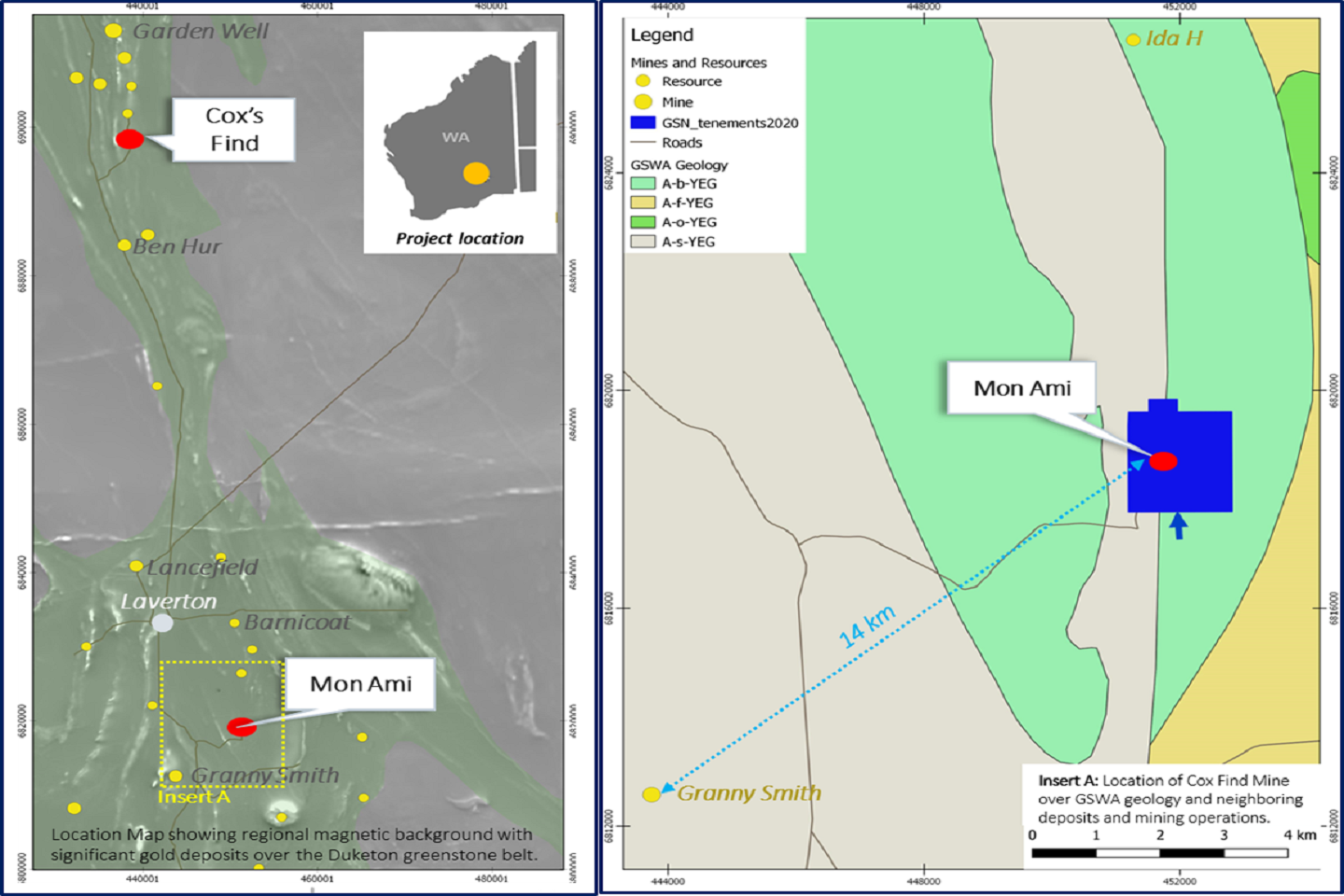
Task: Click the Garden Well mine marker
Action: point(114,30)
